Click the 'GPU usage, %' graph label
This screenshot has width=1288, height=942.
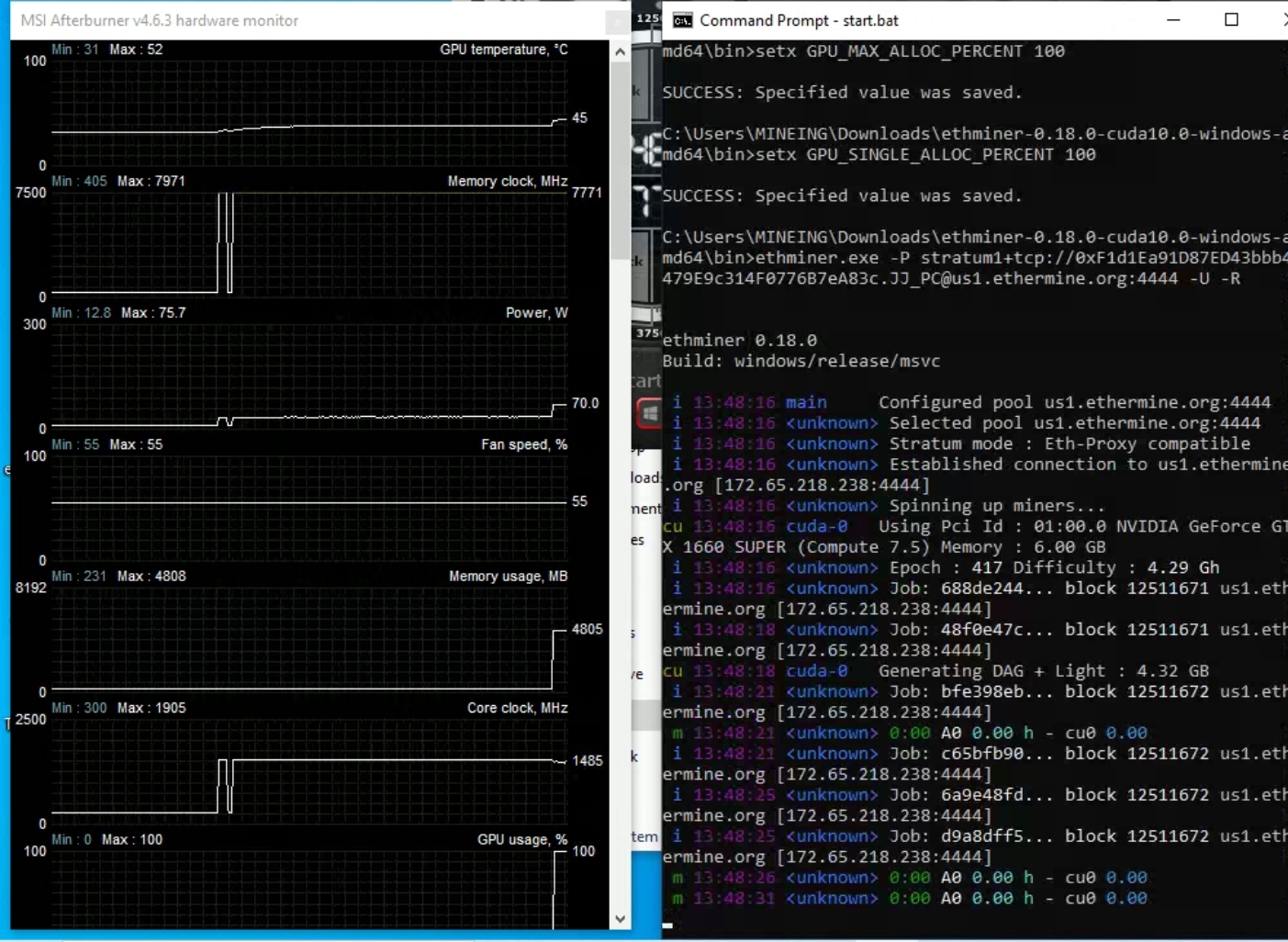522,840
